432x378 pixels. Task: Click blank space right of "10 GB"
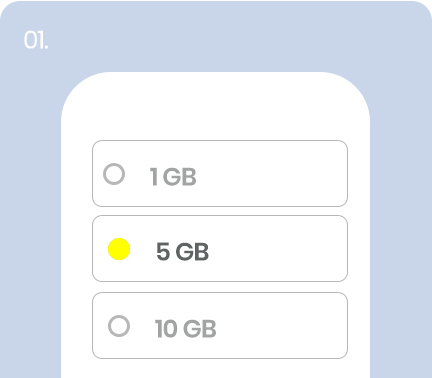[280, 325]
